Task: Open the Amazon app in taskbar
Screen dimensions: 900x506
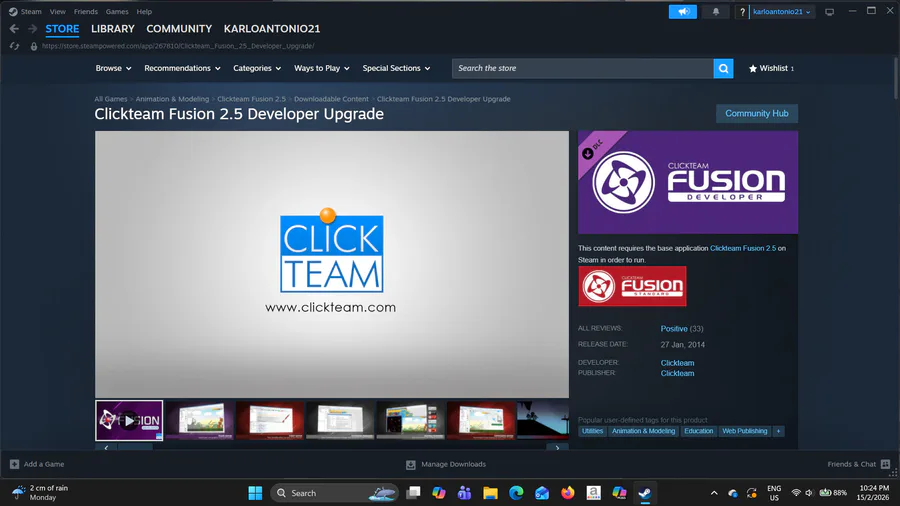Action: pos(593,493)
